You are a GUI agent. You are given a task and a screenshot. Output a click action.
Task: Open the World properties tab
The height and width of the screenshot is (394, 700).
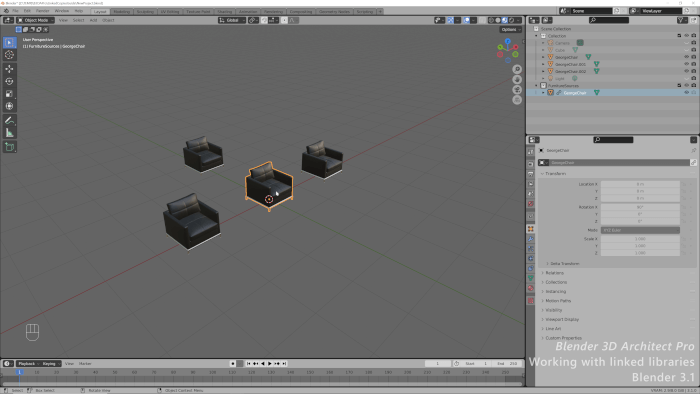click(531, 204)
